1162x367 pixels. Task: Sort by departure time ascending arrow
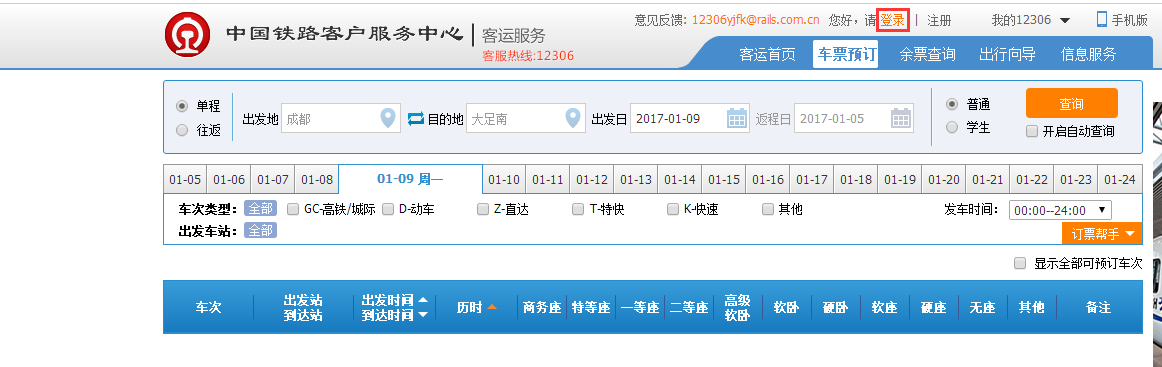[423, 300]
